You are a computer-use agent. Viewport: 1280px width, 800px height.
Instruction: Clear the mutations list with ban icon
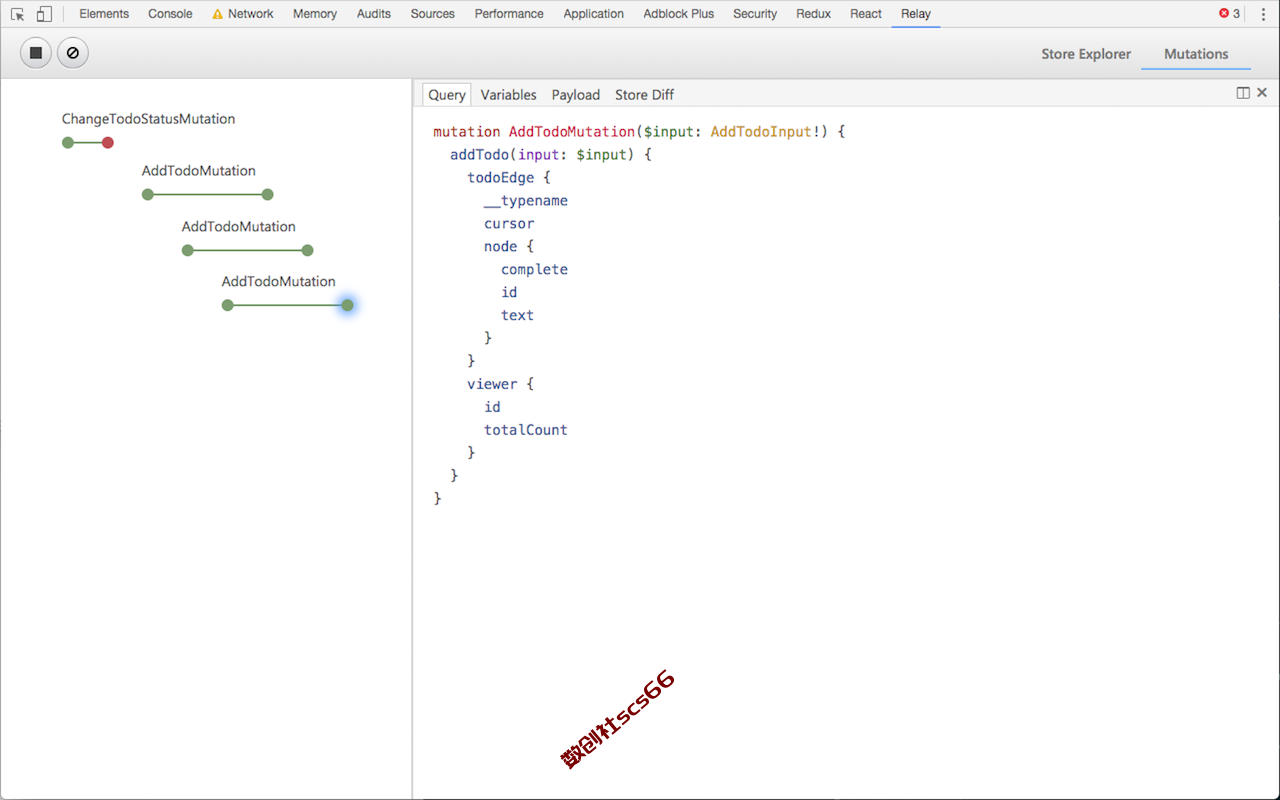(x=72, y=53)
